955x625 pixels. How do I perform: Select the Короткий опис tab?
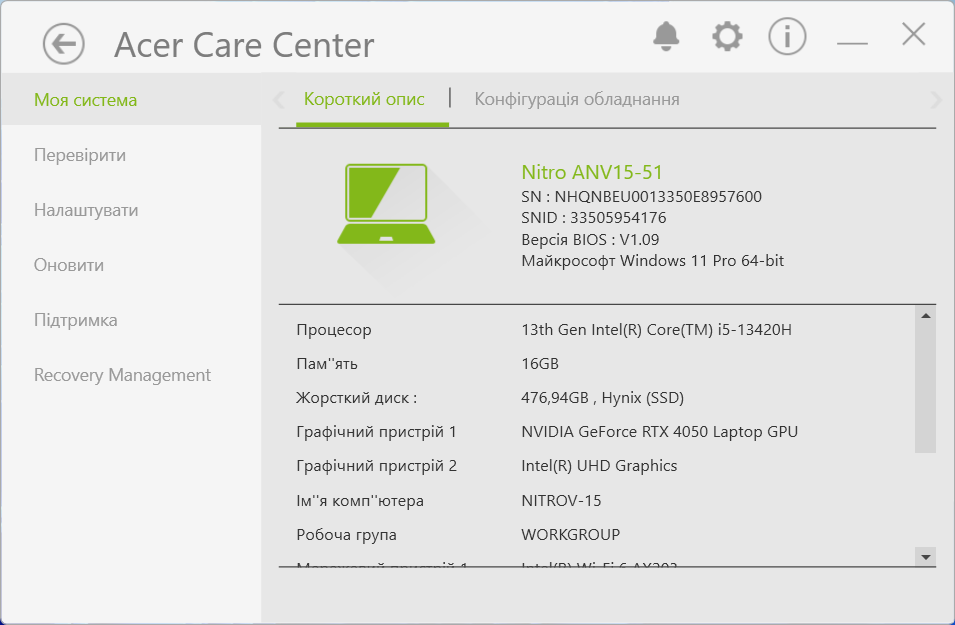click(364, 99)
